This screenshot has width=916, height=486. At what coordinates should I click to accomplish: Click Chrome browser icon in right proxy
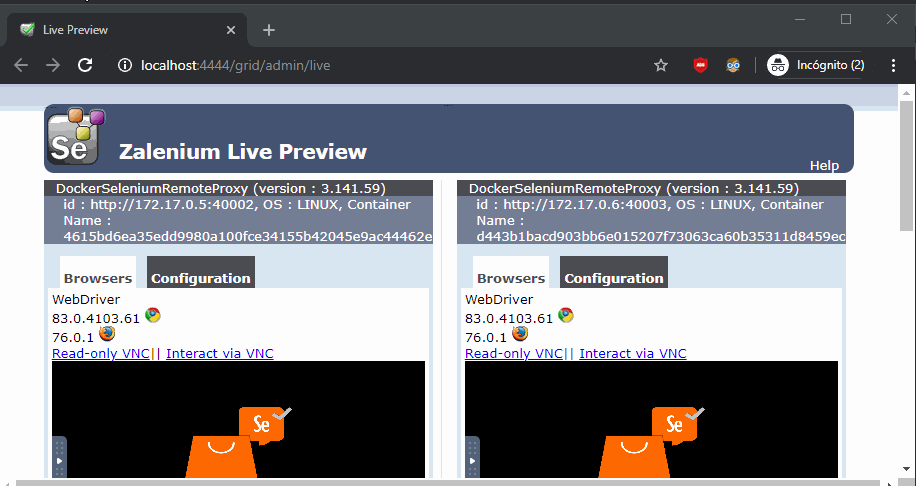pyautogui.click(x=566, y=316)
